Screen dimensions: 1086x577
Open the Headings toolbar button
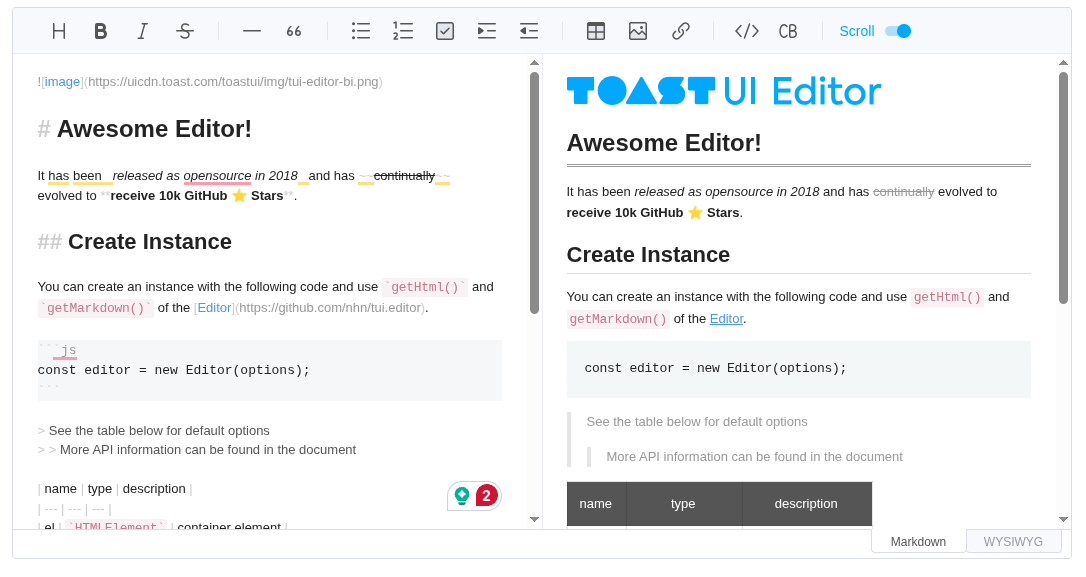(x=59, y=31)
